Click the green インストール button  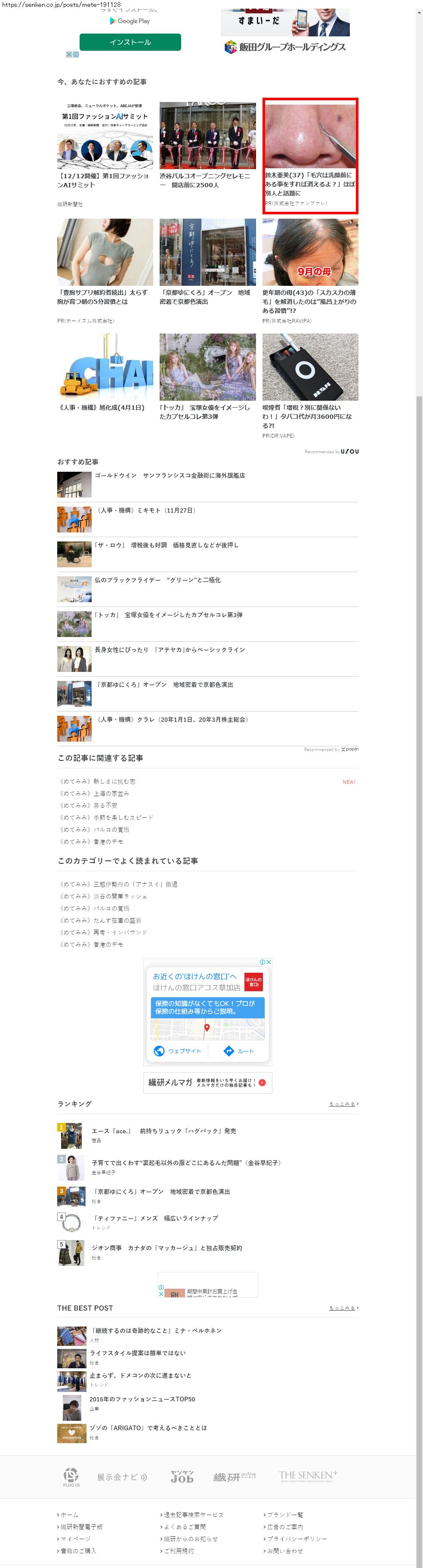click(x=130, y=42)
